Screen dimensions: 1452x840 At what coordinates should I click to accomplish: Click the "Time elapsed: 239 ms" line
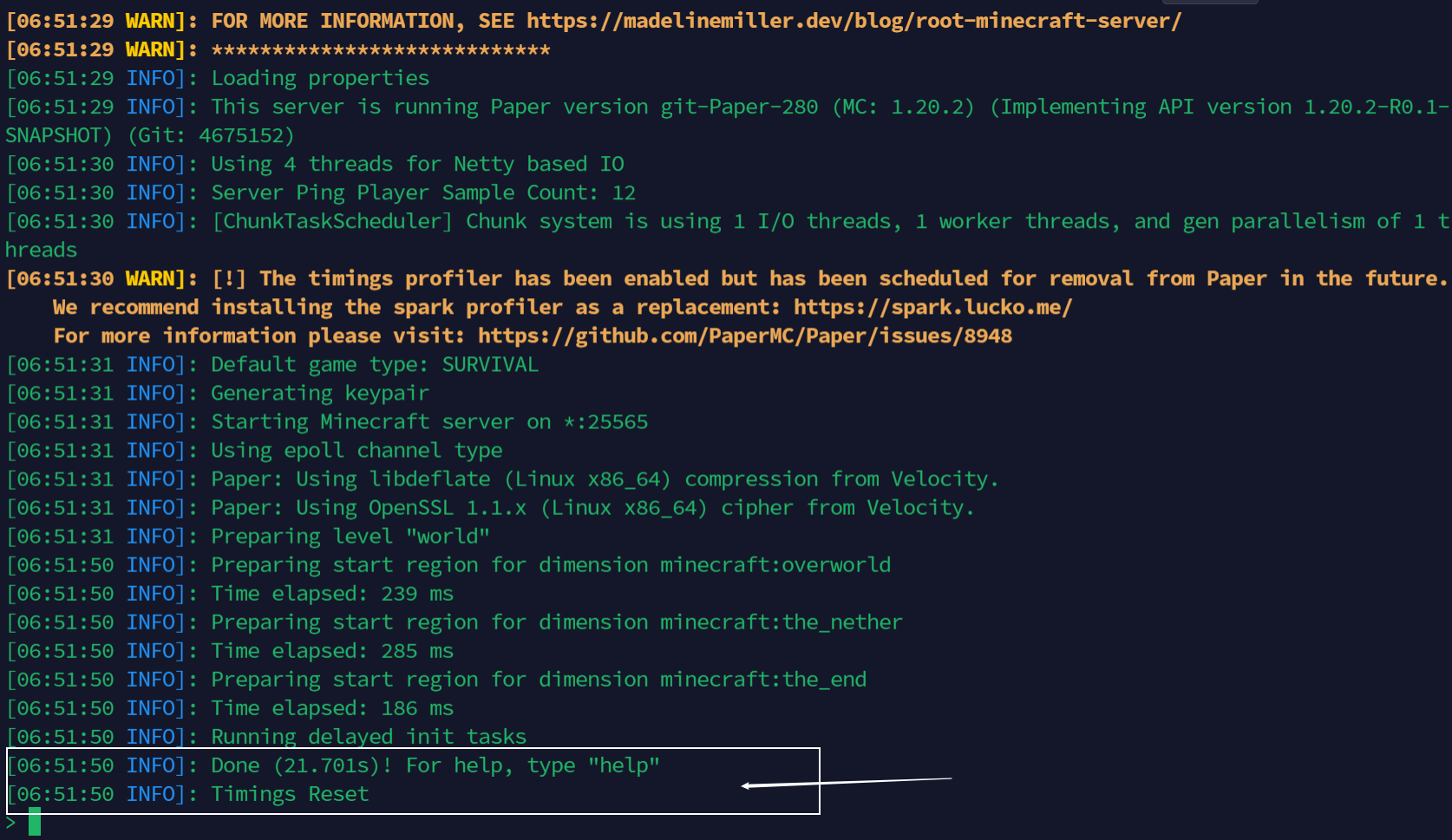(x=332, y=594)
